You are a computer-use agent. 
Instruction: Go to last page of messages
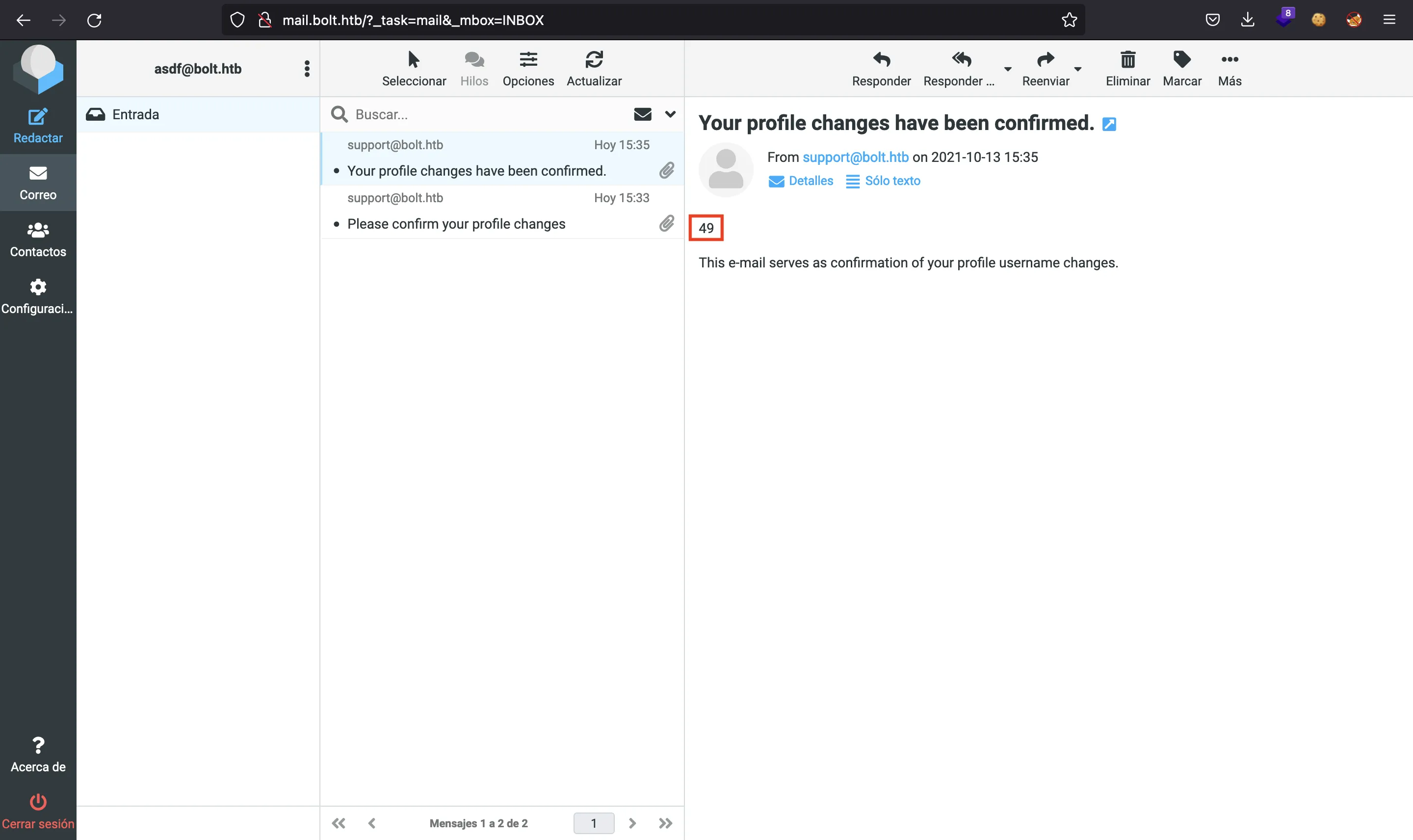pos(665,823)
